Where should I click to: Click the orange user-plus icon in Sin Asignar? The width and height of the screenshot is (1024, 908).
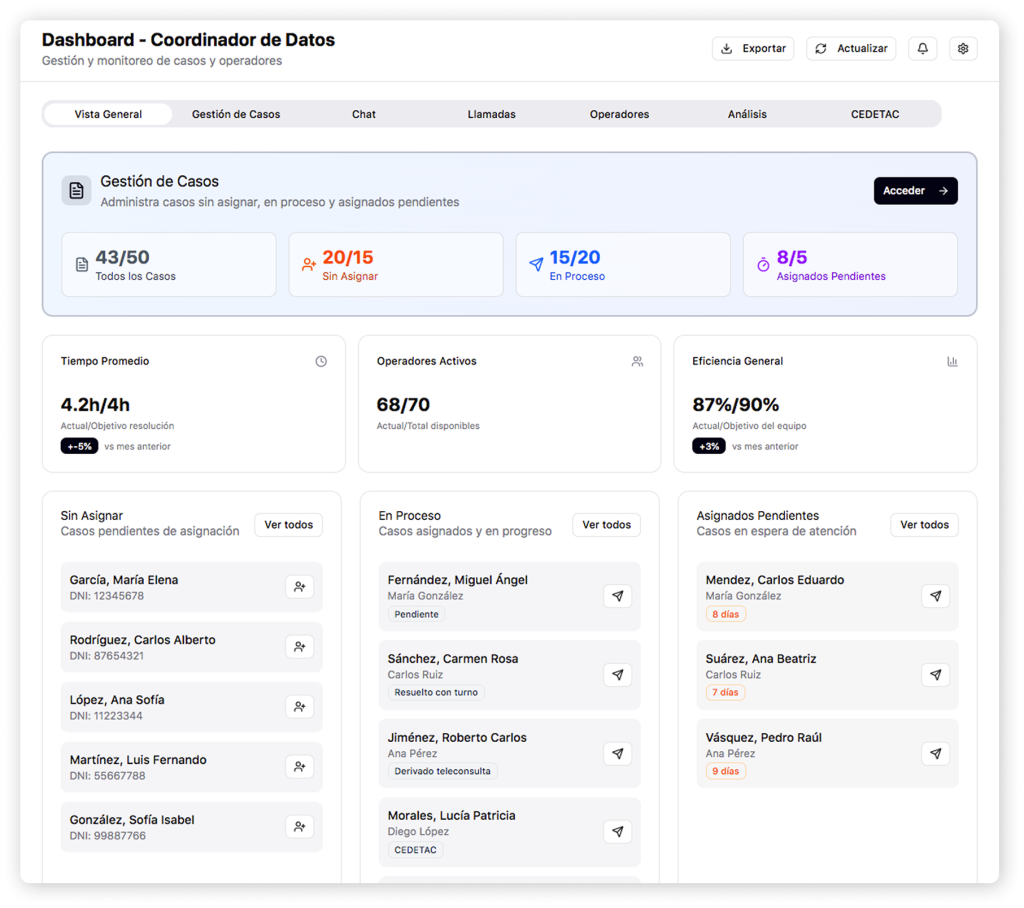click(309, 265)
